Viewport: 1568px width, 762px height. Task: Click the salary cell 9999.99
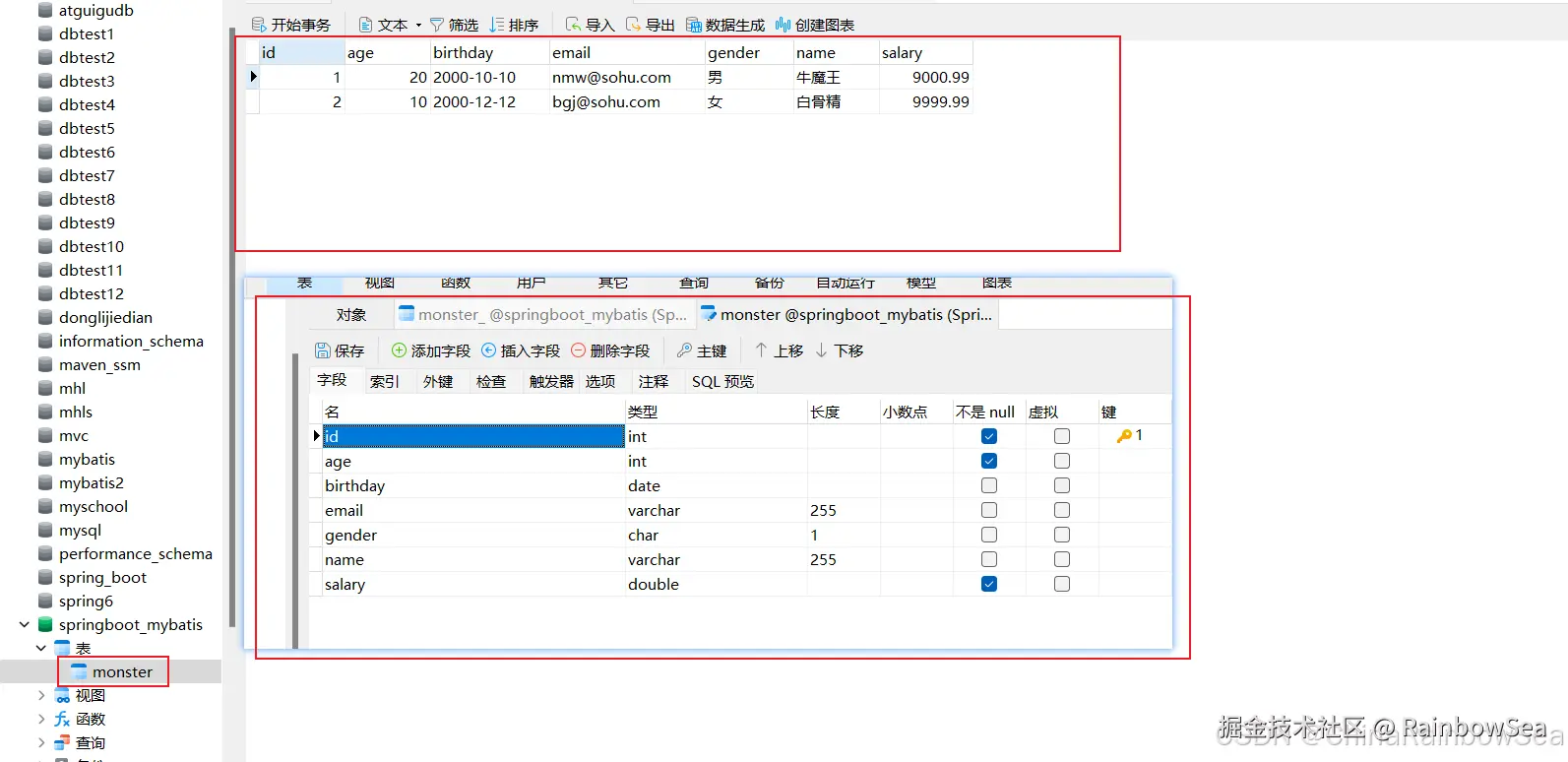(x=926, y=101)
